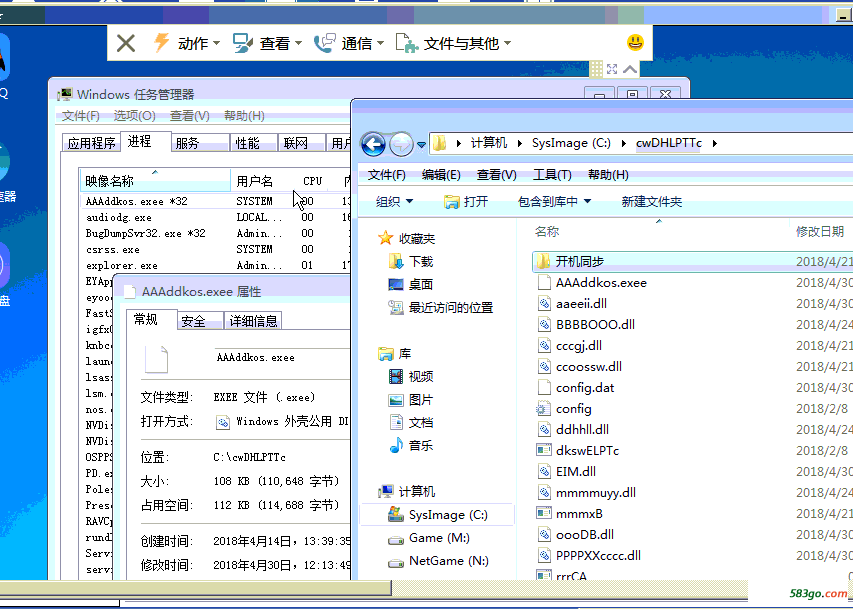This screenshot has height=609, width=853.
Task: Switch to 常规 tab in properties dialog
Action: point(152,319)
